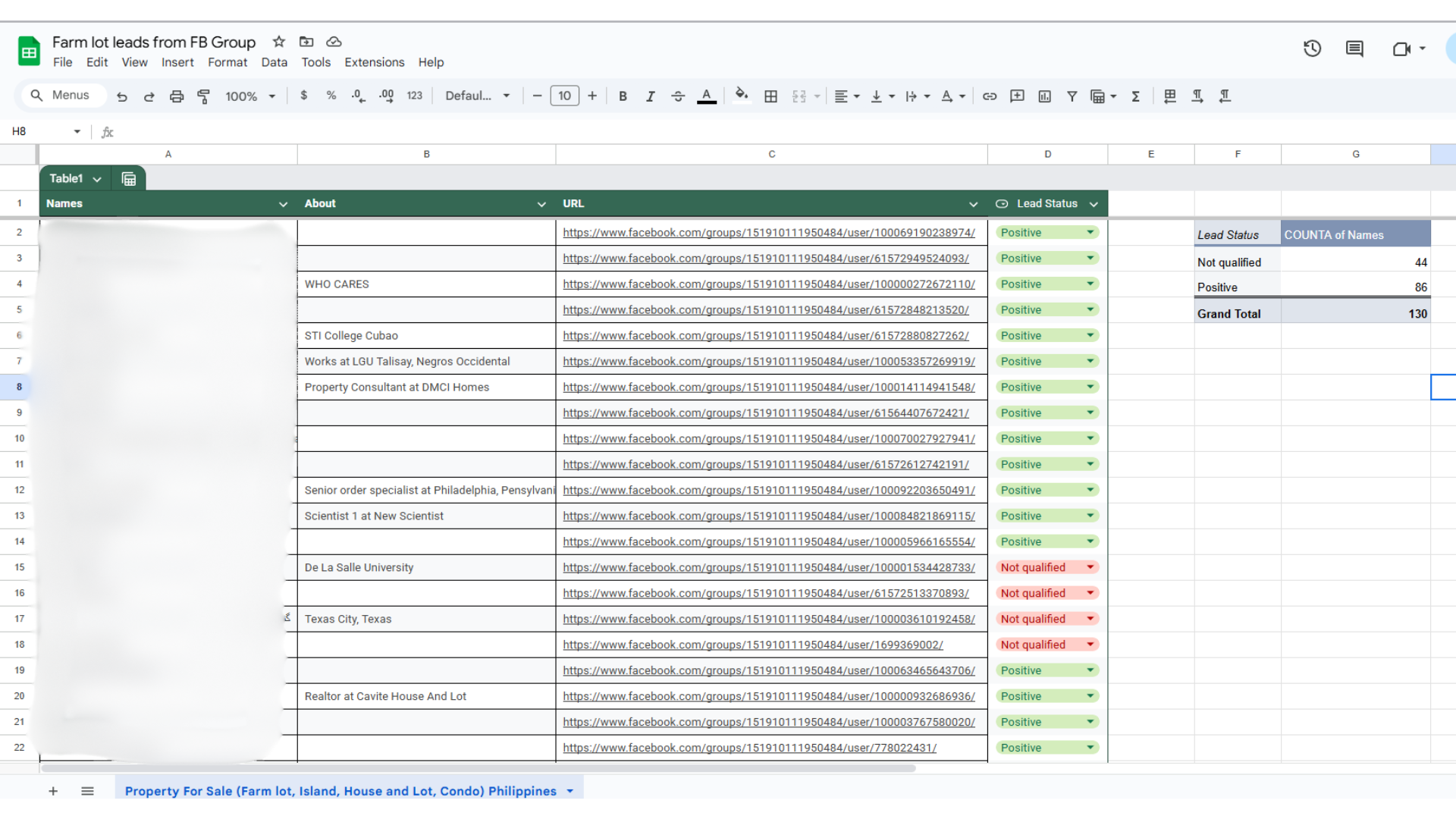Viewport: 1456px width, 819px height.
Task: Open the fill color picker
Action: [742, 95]
